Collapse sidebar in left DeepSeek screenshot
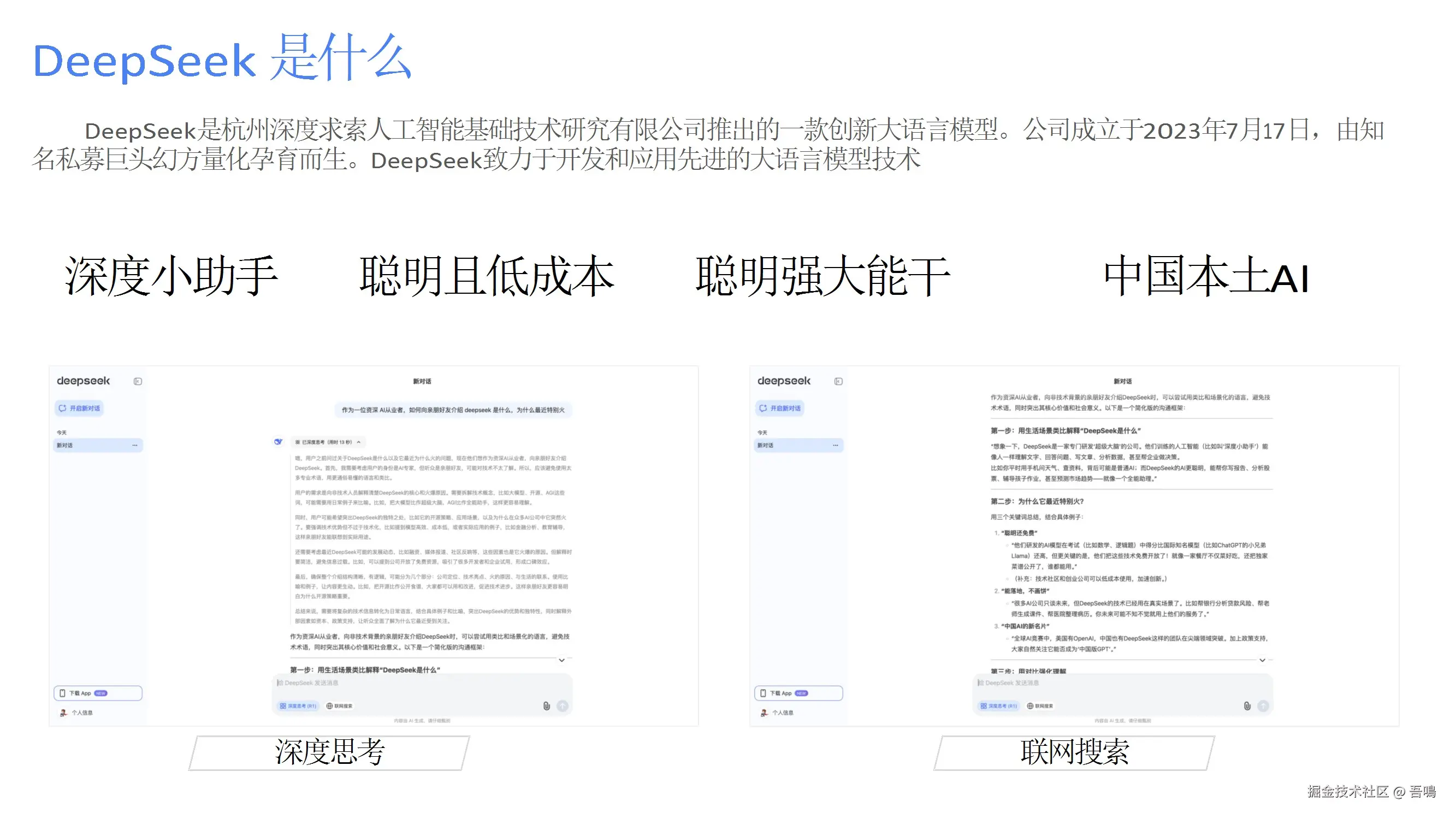 [x=137, y=382]
